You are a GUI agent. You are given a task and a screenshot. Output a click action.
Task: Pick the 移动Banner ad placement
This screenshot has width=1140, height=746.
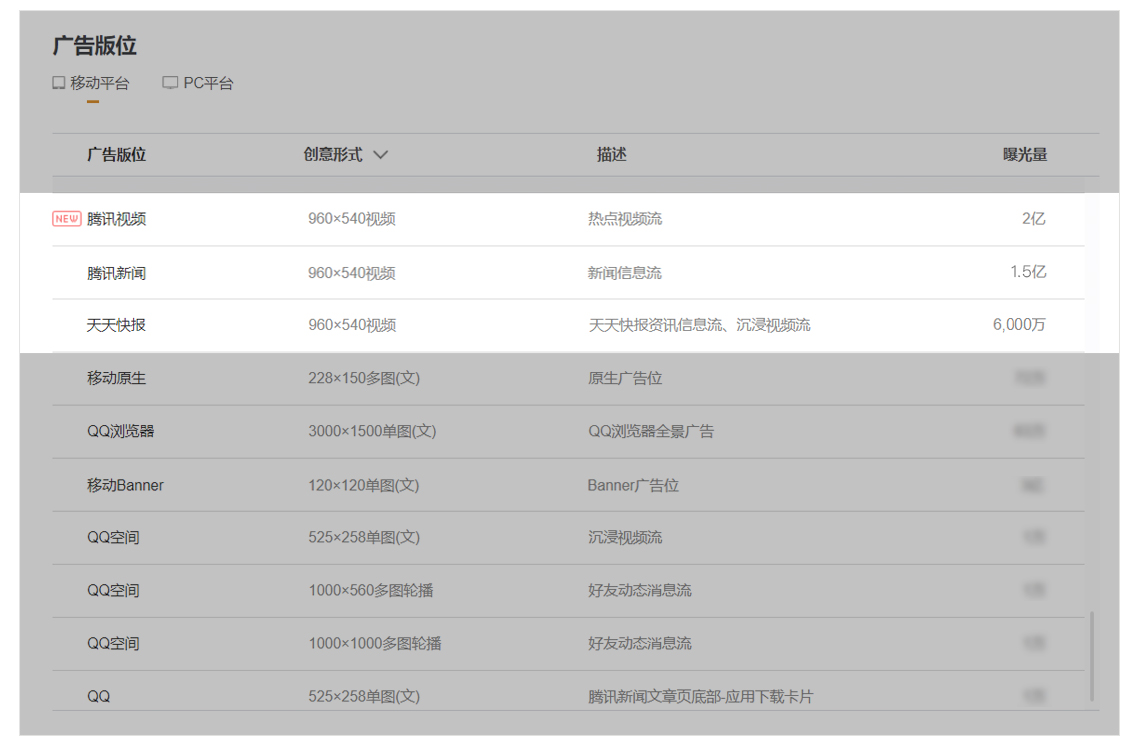[x=125, y=485]
